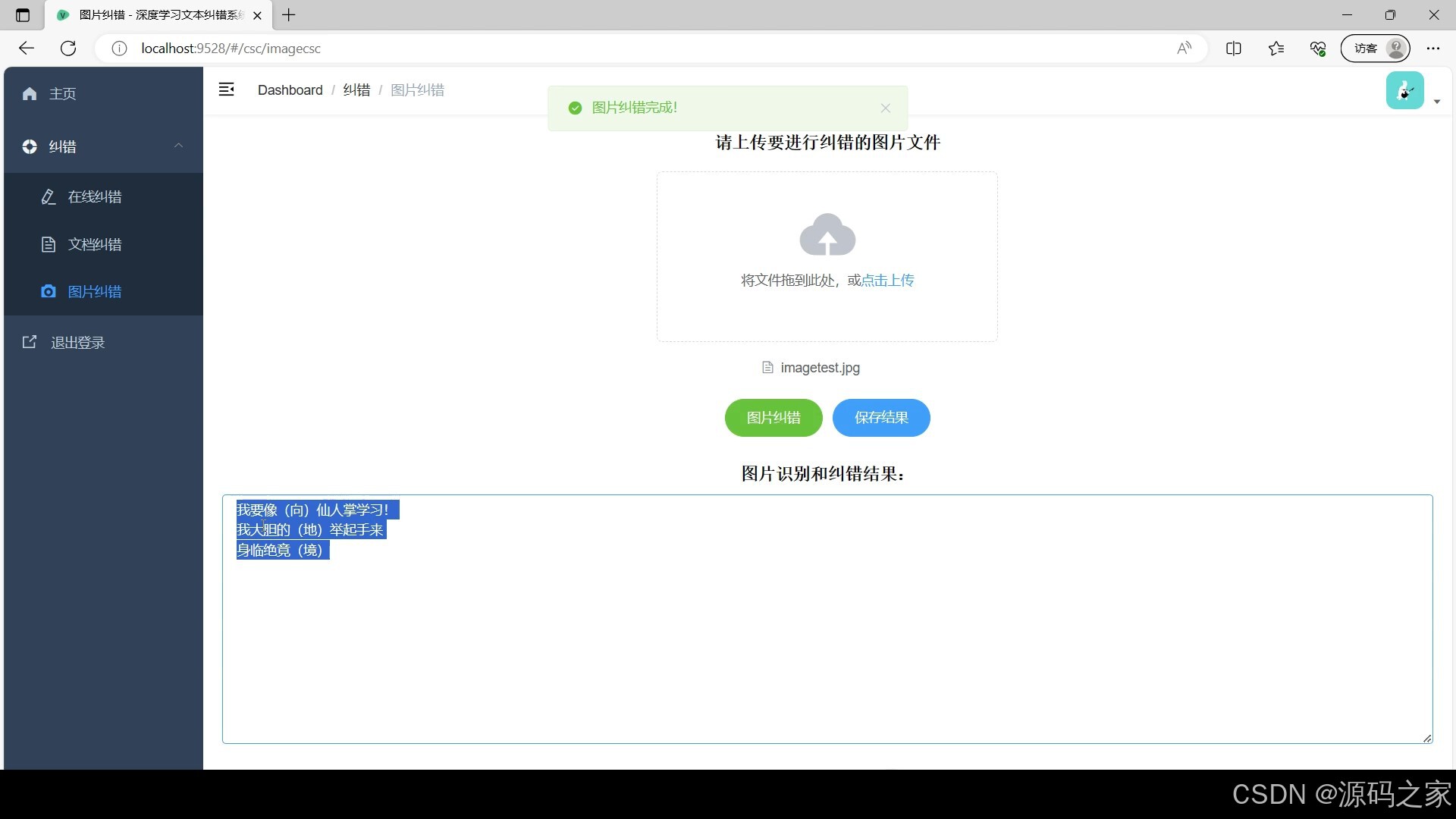1456x819 pixels.
Task: Click the 点击上传 upload link
Action: [886, 280]
